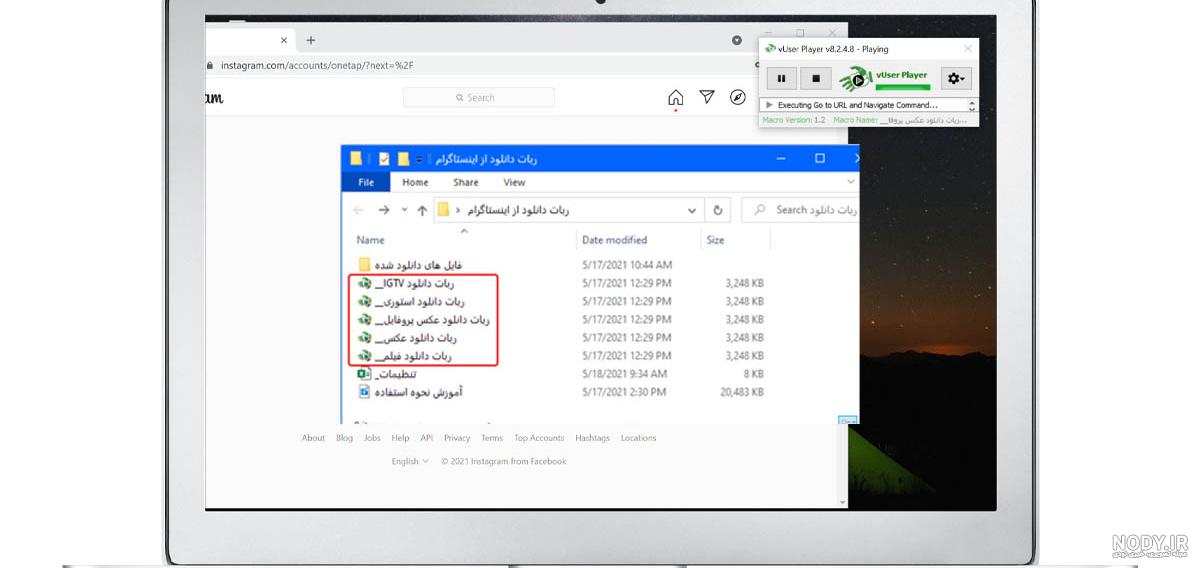
Task: Open the Instagram Jobs footer link
Action: click(372, 438)
